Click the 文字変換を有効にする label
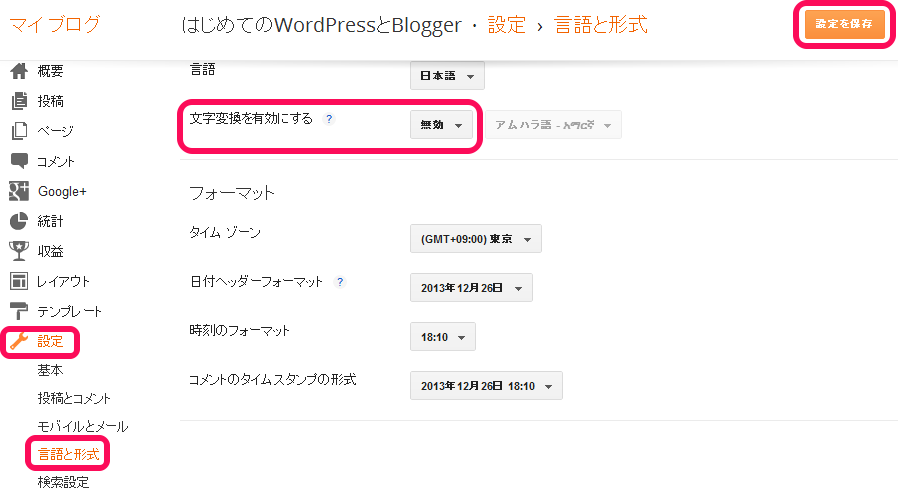Image resolution: width=898 pixels, height=491 pixels. click(x=251, y=119)
